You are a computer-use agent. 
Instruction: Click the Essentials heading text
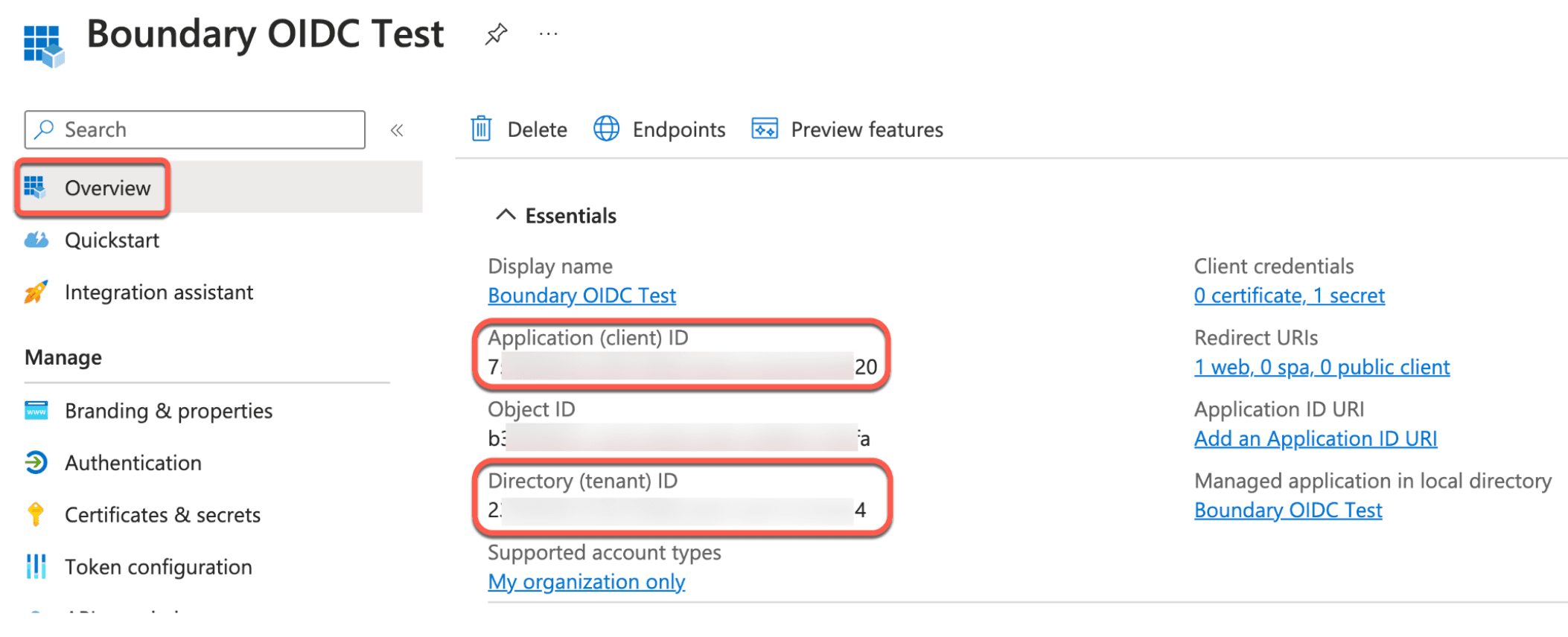570,216
